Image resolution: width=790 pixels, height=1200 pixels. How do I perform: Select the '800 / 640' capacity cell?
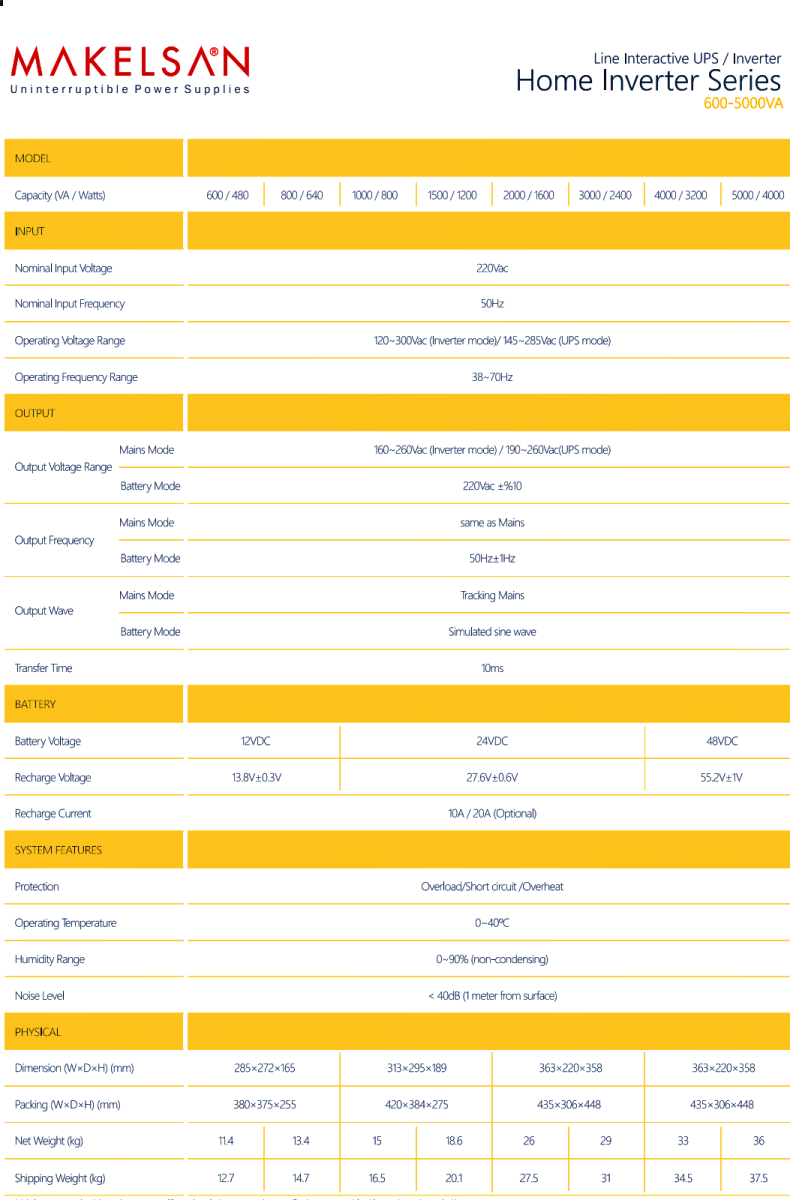302,195
